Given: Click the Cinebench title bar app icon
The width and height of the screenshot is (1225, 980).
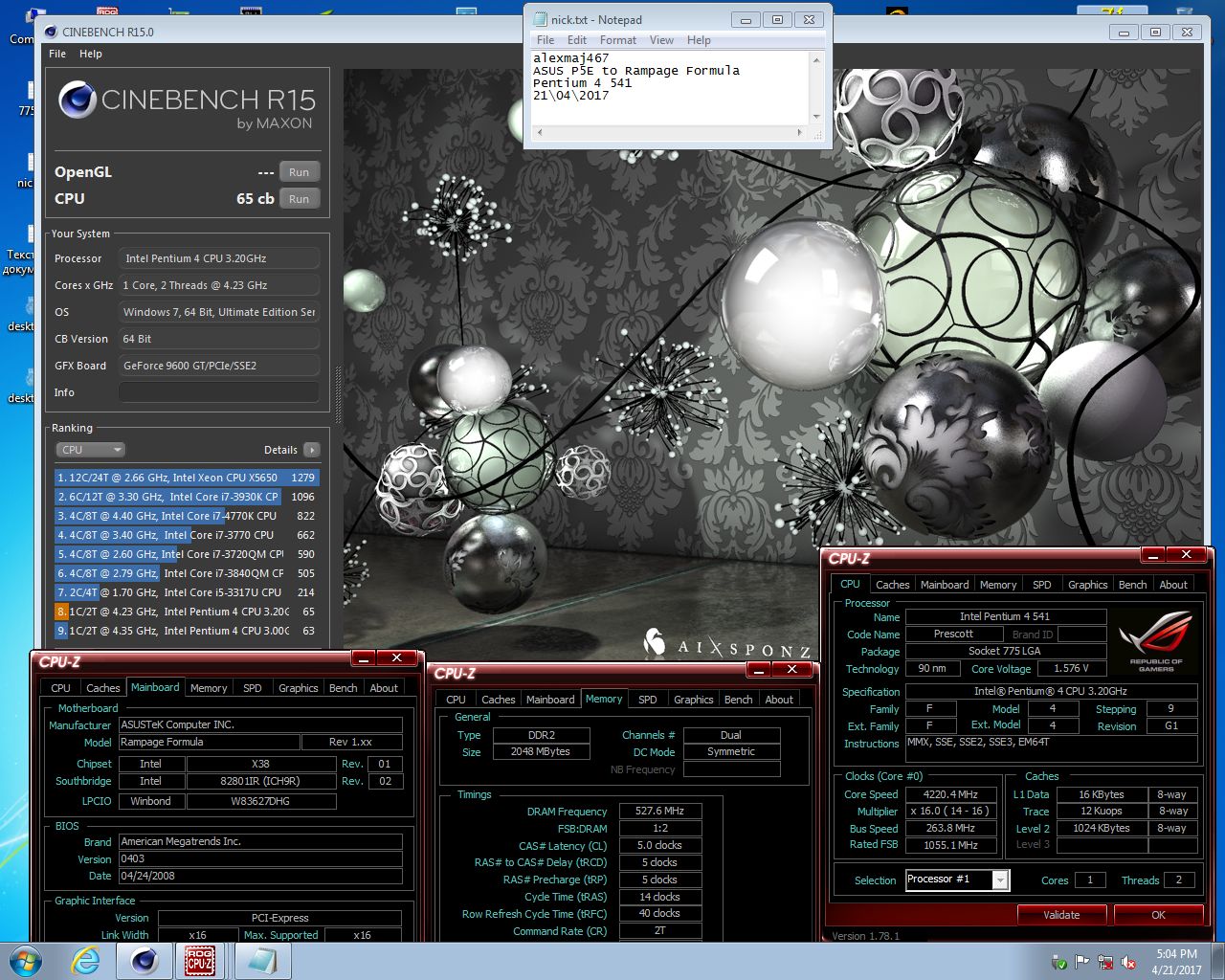Looking at the screenshot, I should (x=51, y=32).
